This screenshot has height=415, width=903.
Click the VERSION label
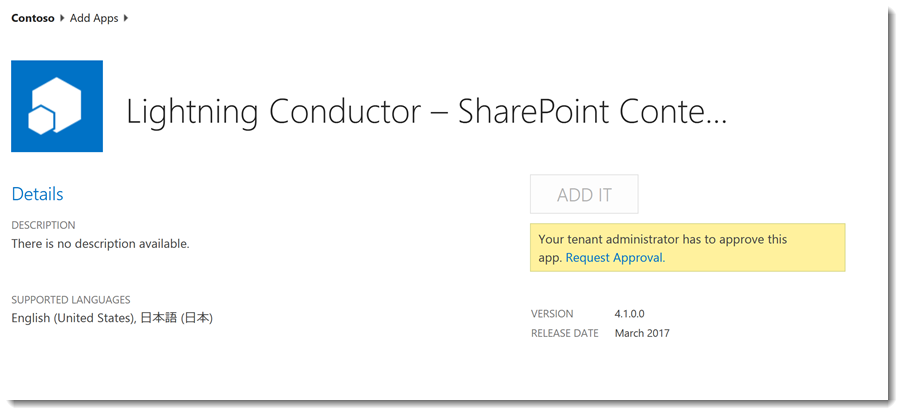pos(552,314)
